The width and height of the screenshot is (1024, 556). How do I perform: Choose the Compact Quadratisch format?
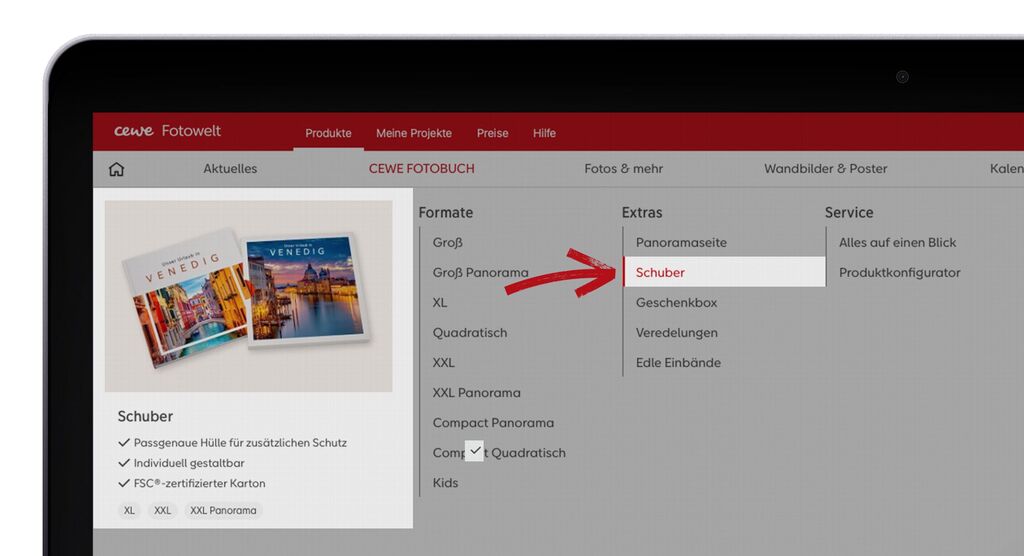[x=499, y=453]
